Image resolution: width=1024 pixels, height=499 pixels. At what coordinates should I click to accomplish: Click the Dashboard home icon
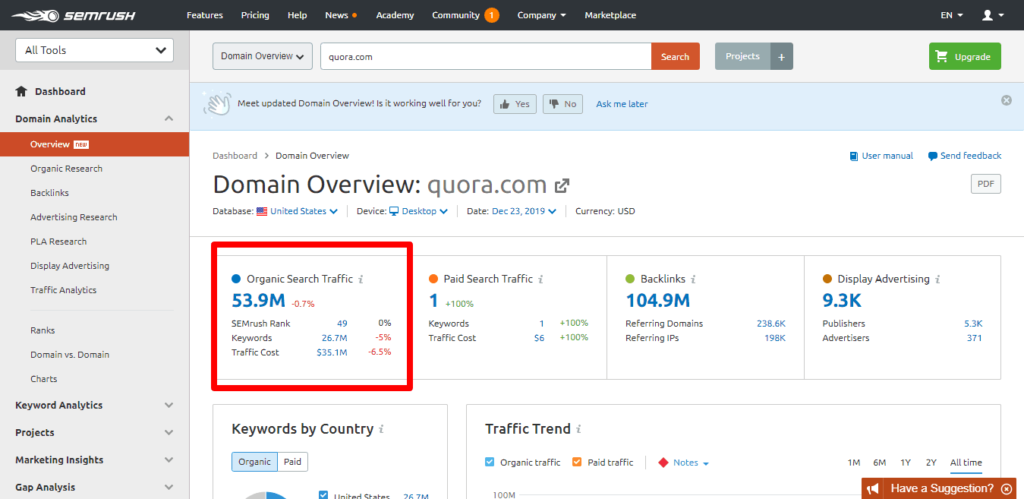pyautogui.click(x=22, y=91)
